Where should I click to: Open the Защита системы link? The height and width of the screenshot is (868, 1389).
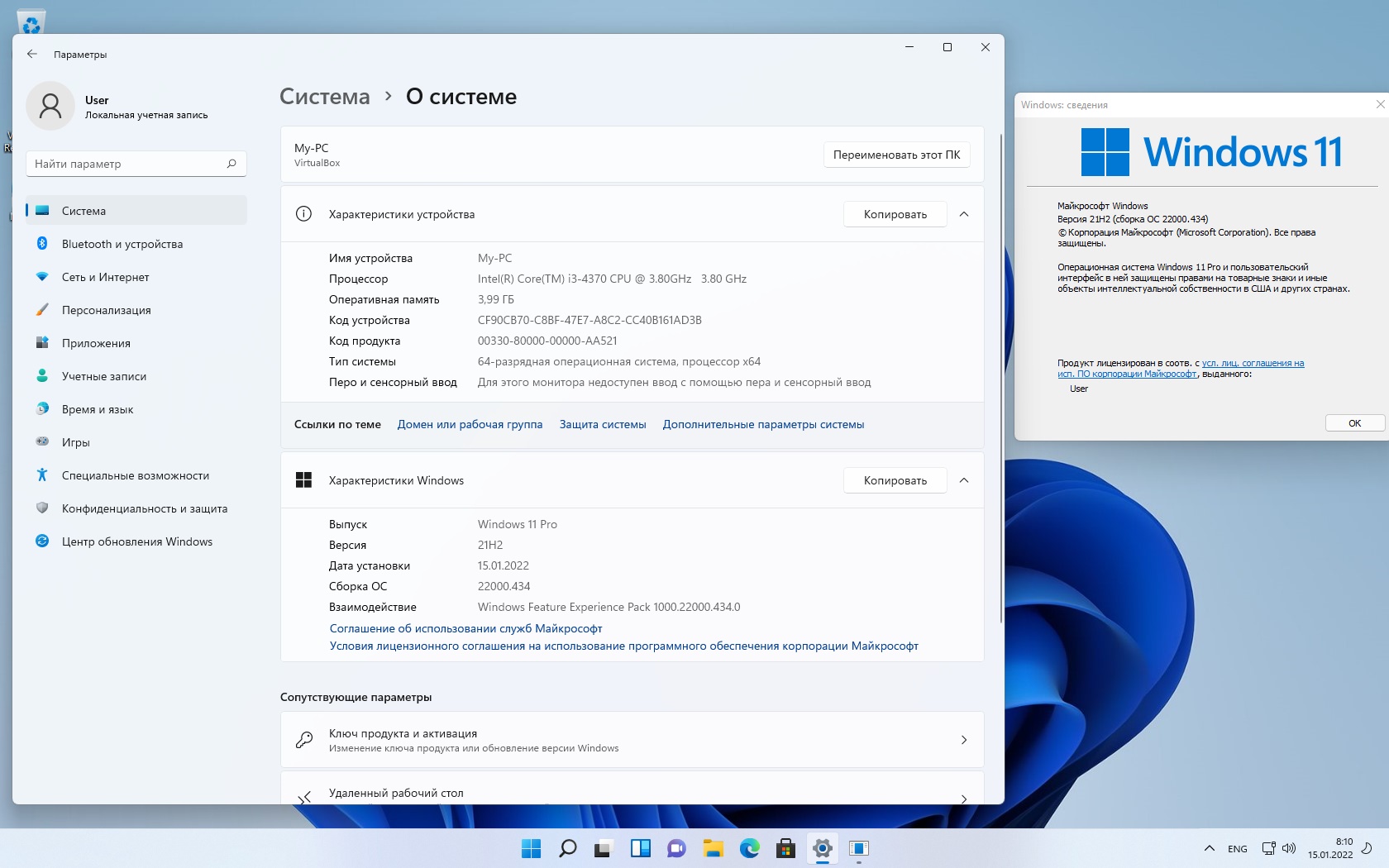click(603, 424)
